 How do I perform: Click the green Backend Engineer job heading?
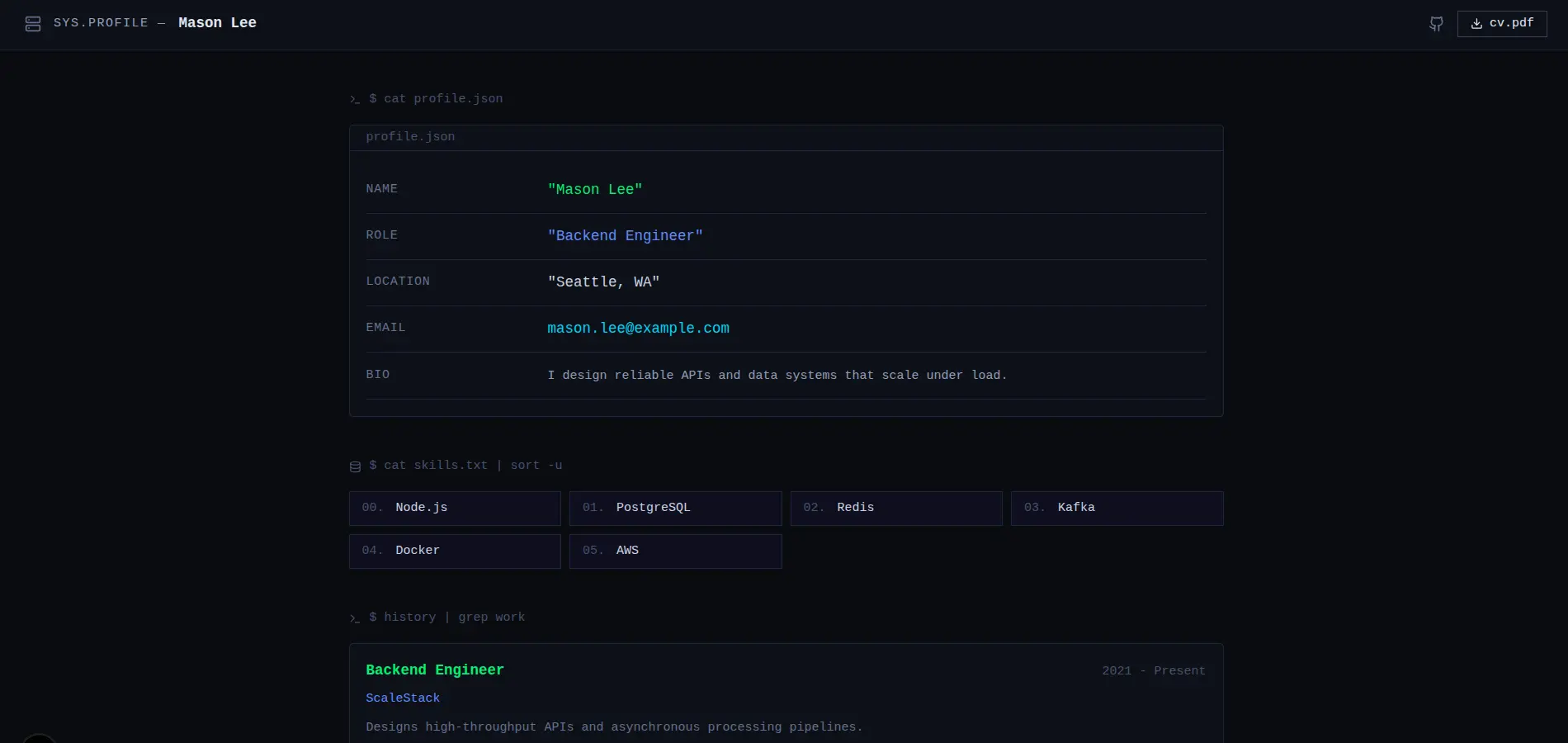(435, 670)
